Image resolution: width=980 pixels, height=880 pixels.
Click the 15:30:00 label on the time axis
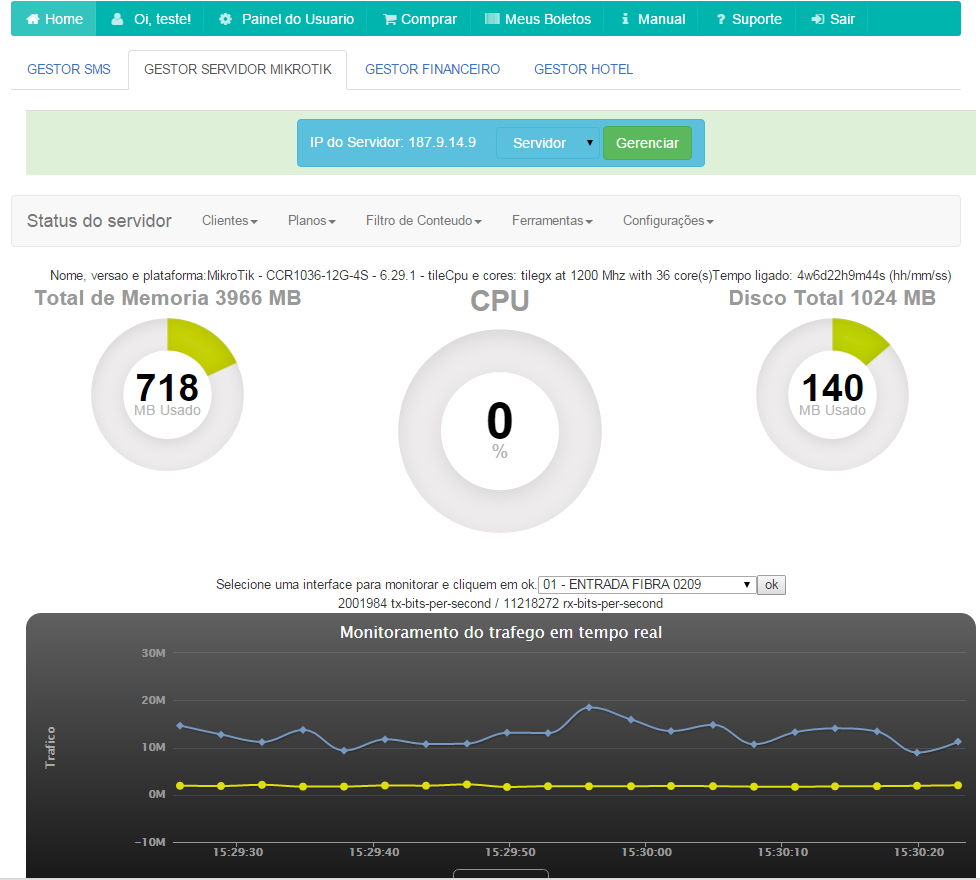coord(646,852)
